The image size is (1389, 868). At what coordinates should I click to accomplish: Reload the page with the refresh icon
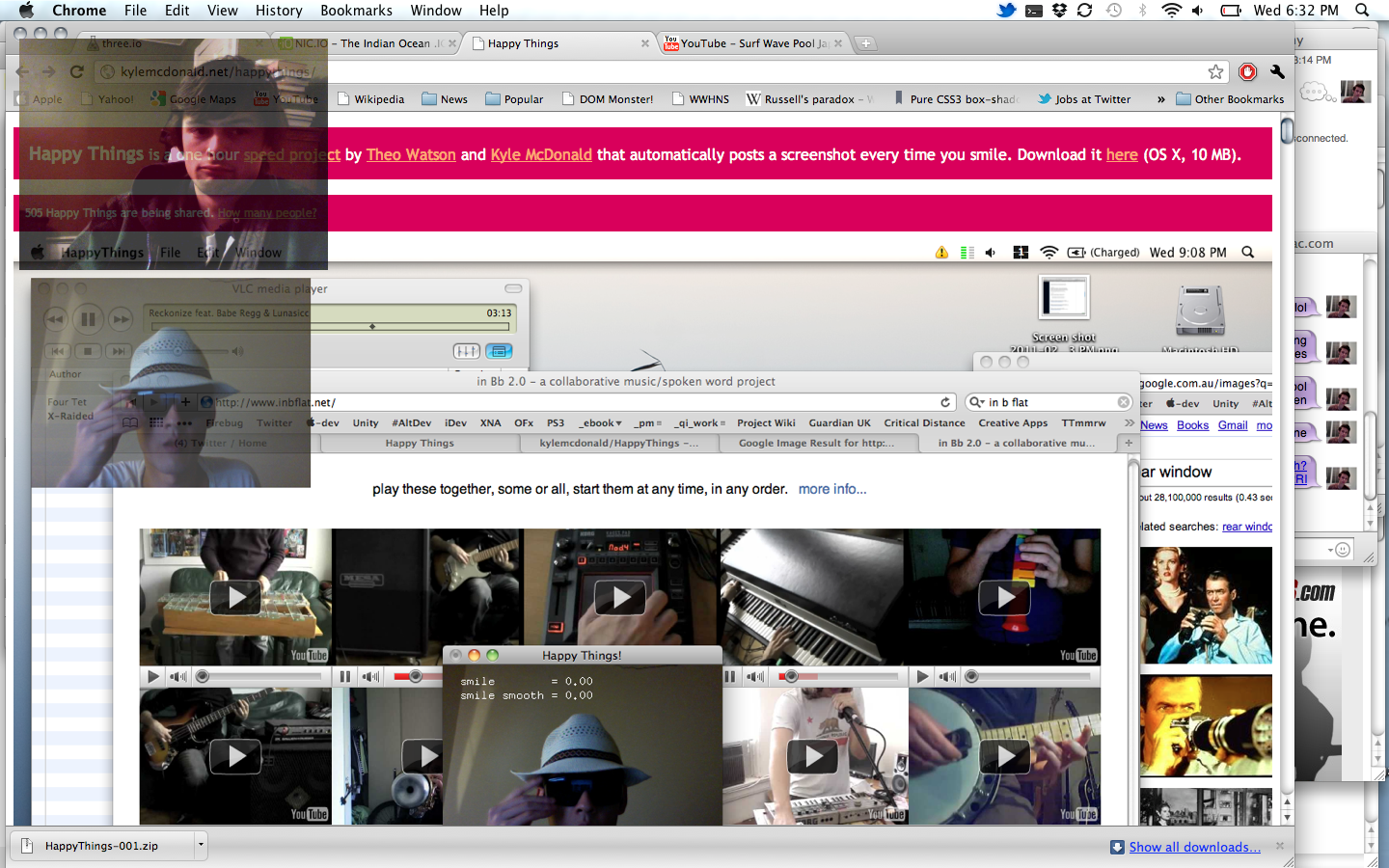(x=77, y=72)
